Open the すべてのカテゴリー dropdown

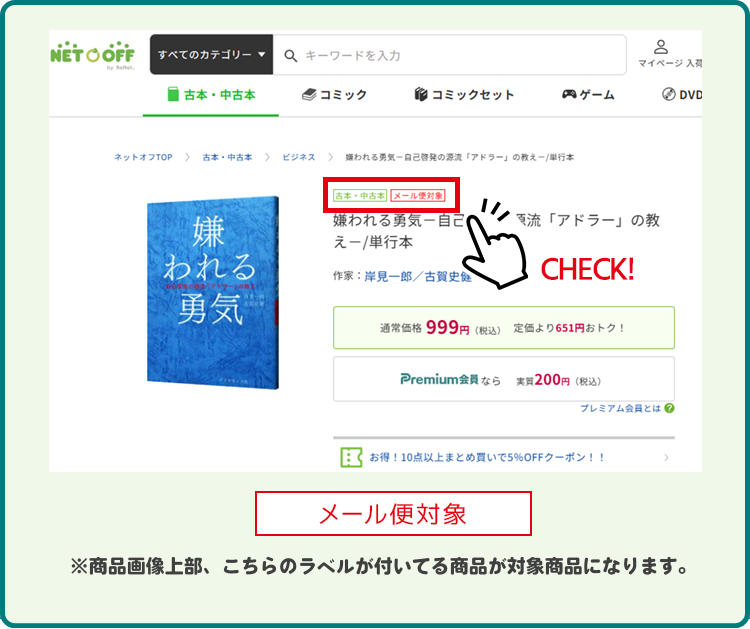pos(211,55)
